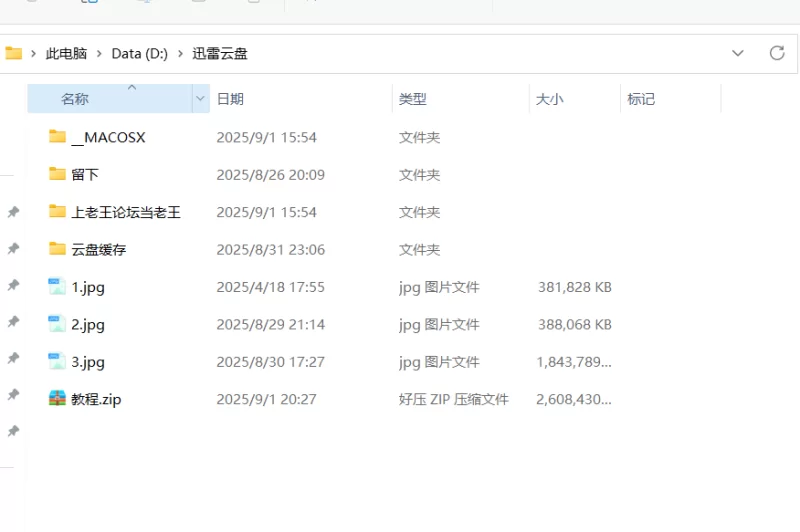Click size 381,828 KB of 1.jpg

click(574, 287)
